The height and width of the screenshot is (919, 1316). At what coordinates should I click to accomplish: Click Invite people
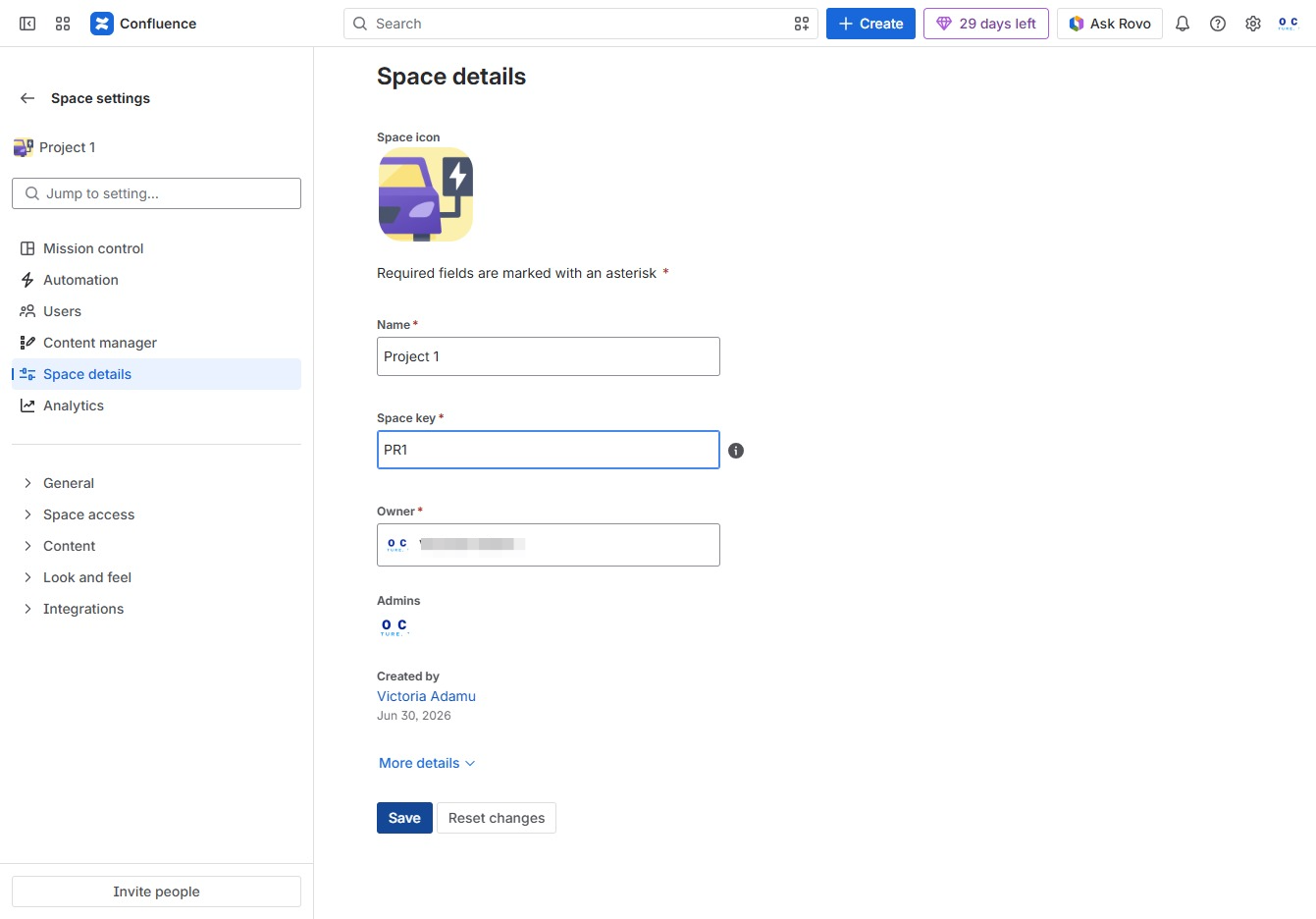156,892
